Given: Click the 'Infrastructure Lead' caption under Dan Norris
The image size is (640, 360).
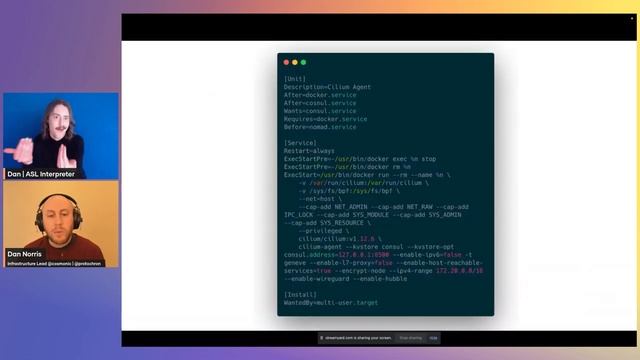Looking at the screenshot, I should (54, 264).
